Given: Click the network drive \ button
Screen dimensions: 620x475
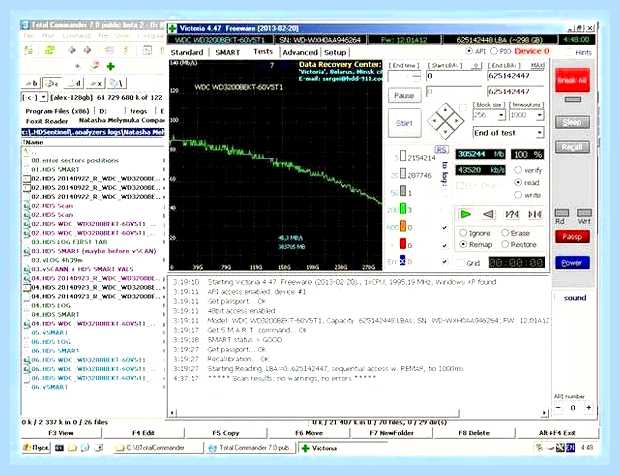Looking at the screenshot, I should (117, 83).
